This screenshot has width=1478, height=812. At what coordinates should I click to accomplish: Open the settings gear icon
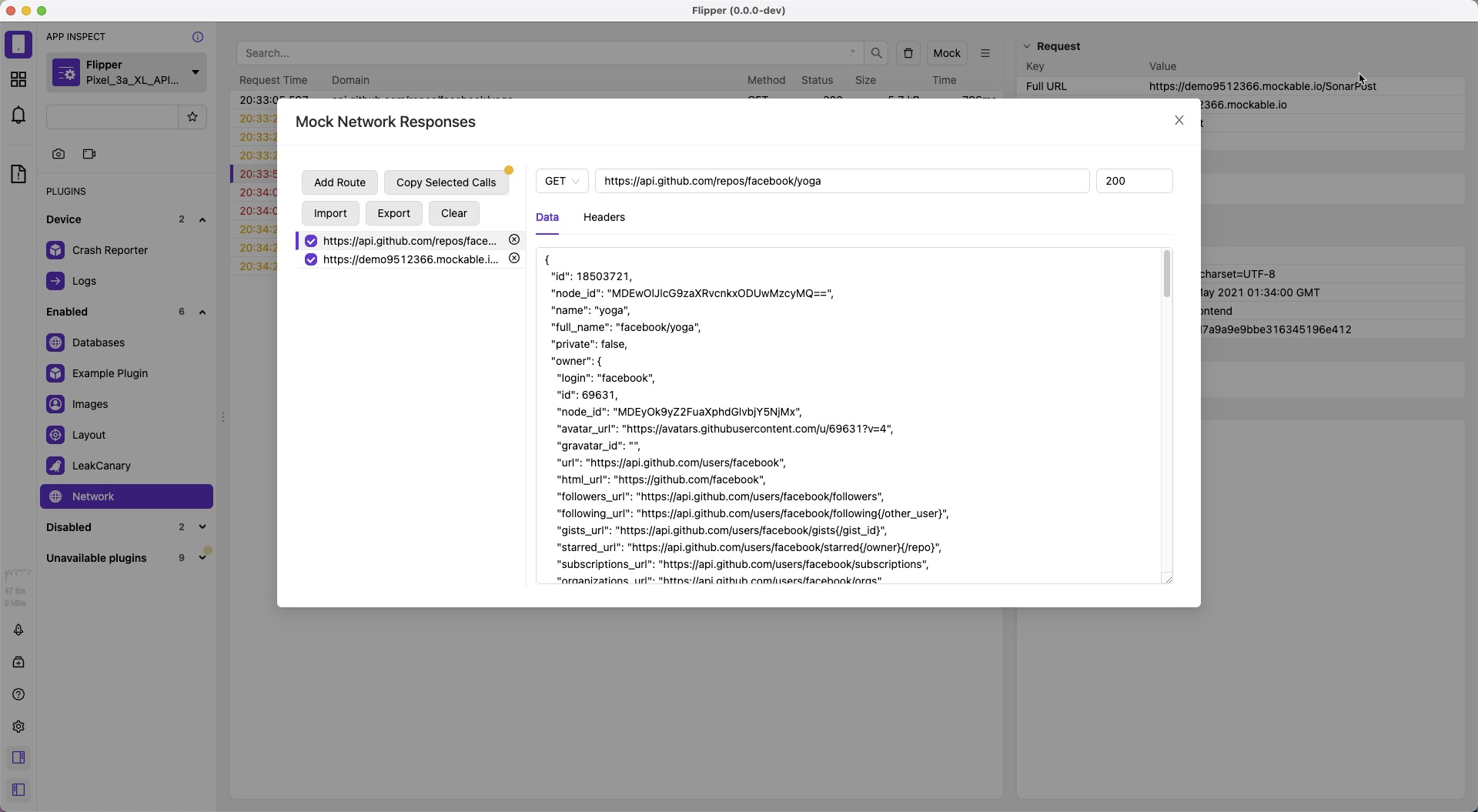[18, 727]
